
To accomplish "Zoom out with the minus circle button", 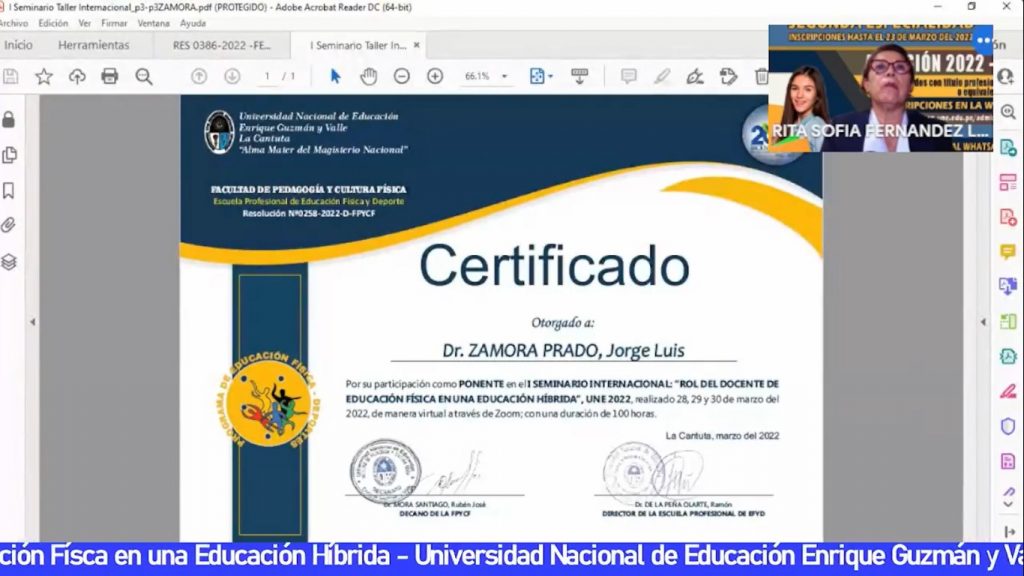I will click(402, 76).
